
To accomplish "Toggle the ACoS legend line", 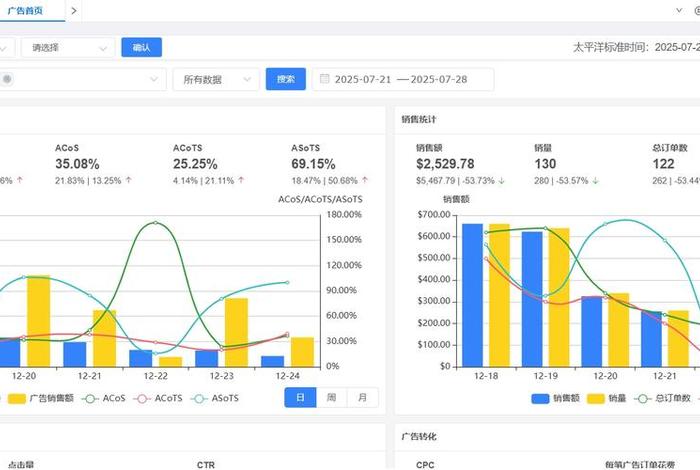I will click(x=104, y=398).
